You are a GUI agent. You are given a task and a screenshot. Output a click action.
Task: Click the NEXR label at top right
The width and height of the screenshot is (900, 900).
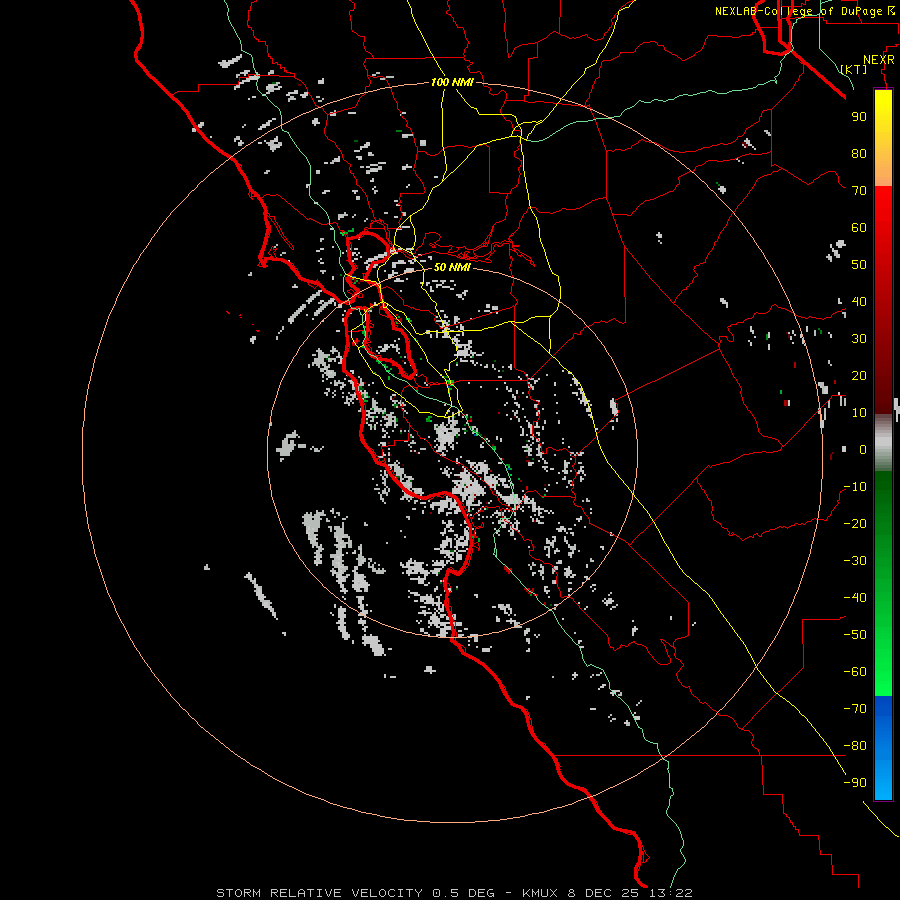(x=879, y=60)
